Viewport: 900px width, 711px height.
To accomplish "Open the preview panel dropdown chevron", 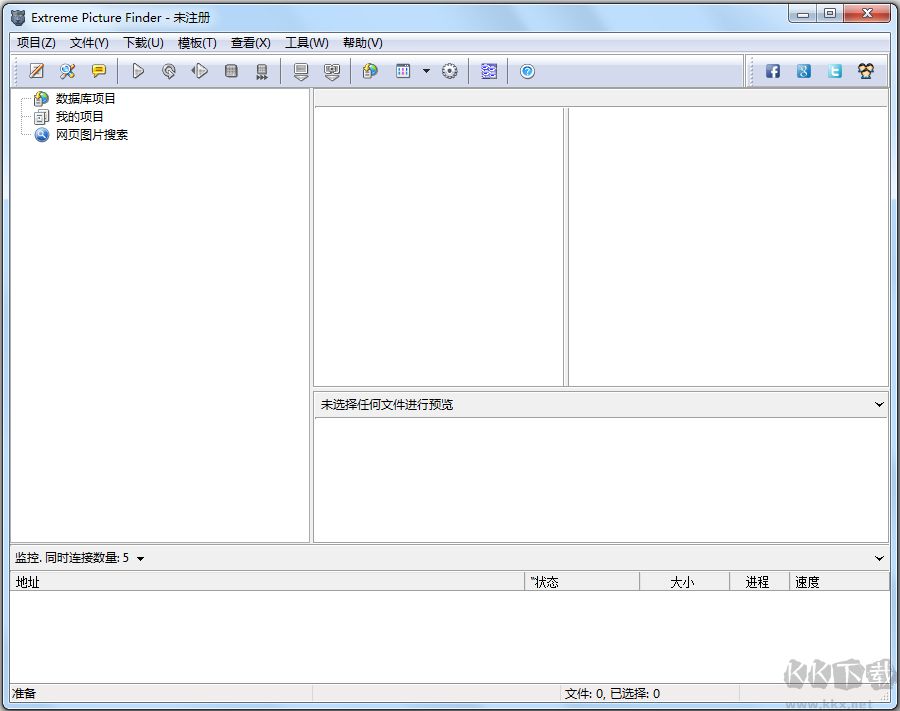I will [x=879, y=404].
